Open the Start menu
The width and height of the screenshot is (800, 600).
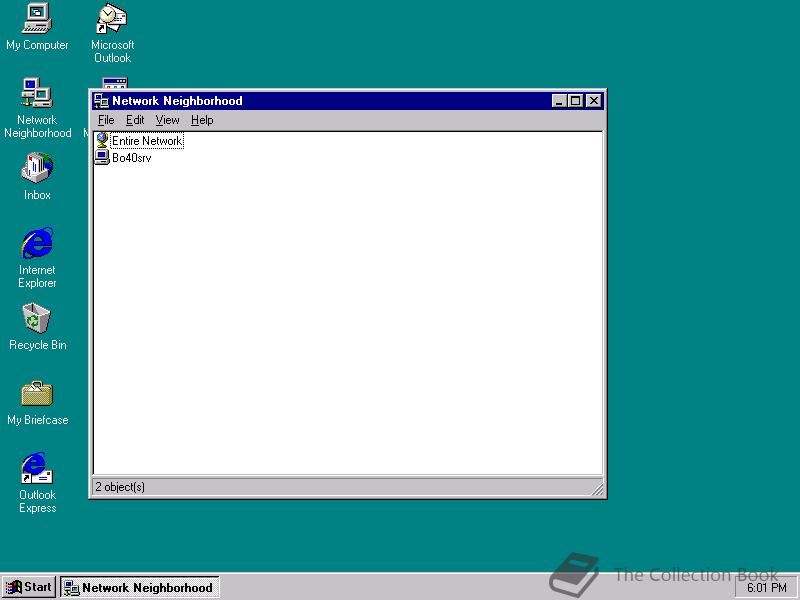29,587
